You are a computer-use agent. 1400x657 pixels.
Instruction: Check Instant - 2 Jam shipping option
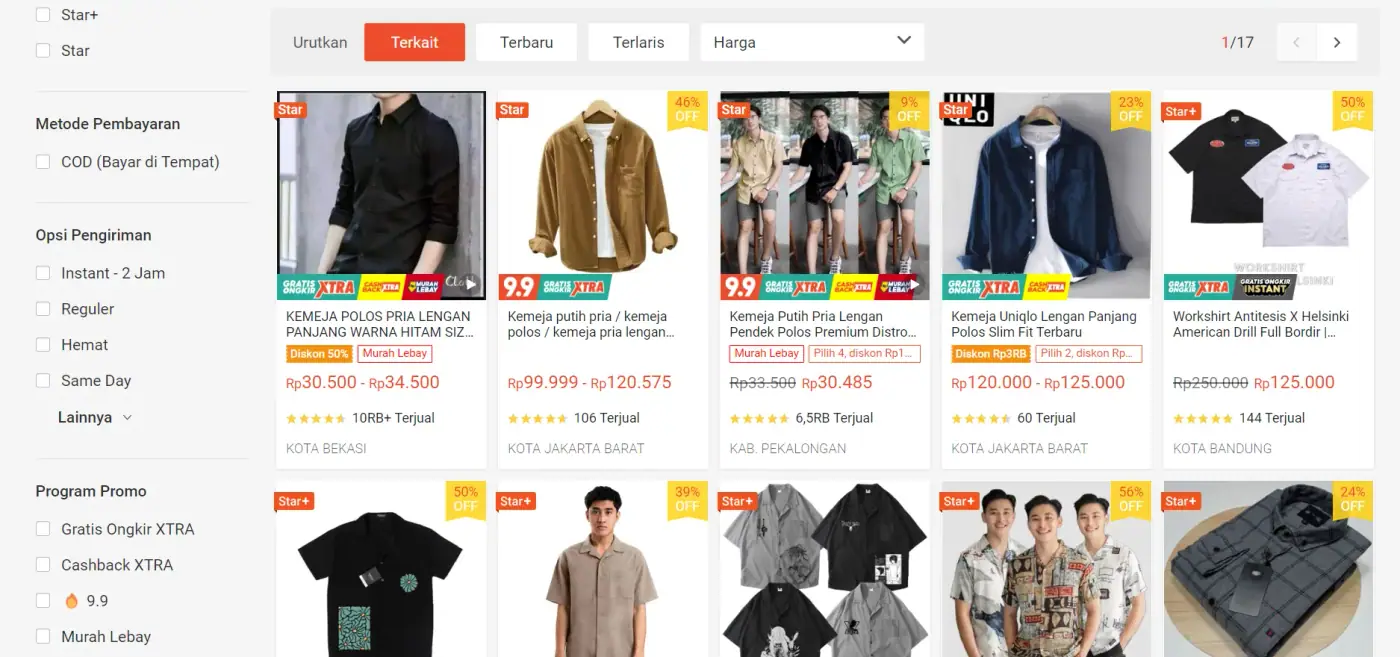43,273
